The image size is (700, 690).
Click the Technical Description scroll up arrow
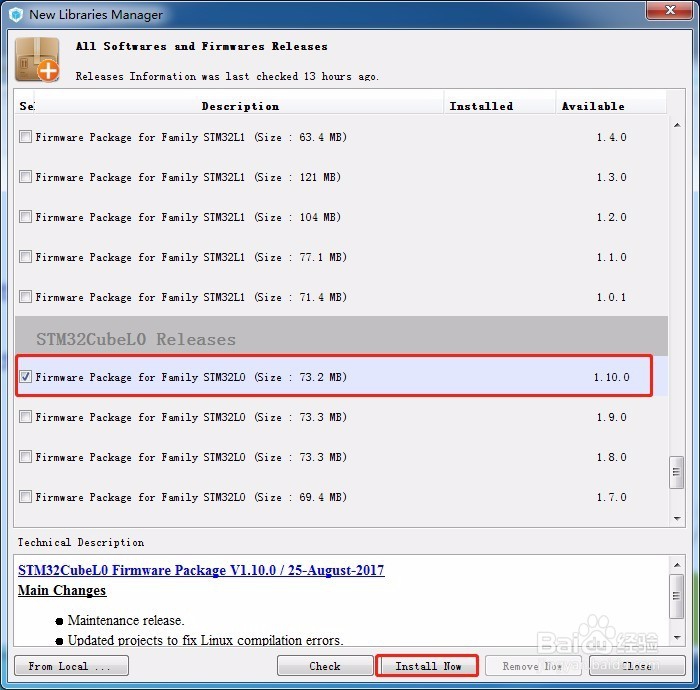click(x=677, y=565)
